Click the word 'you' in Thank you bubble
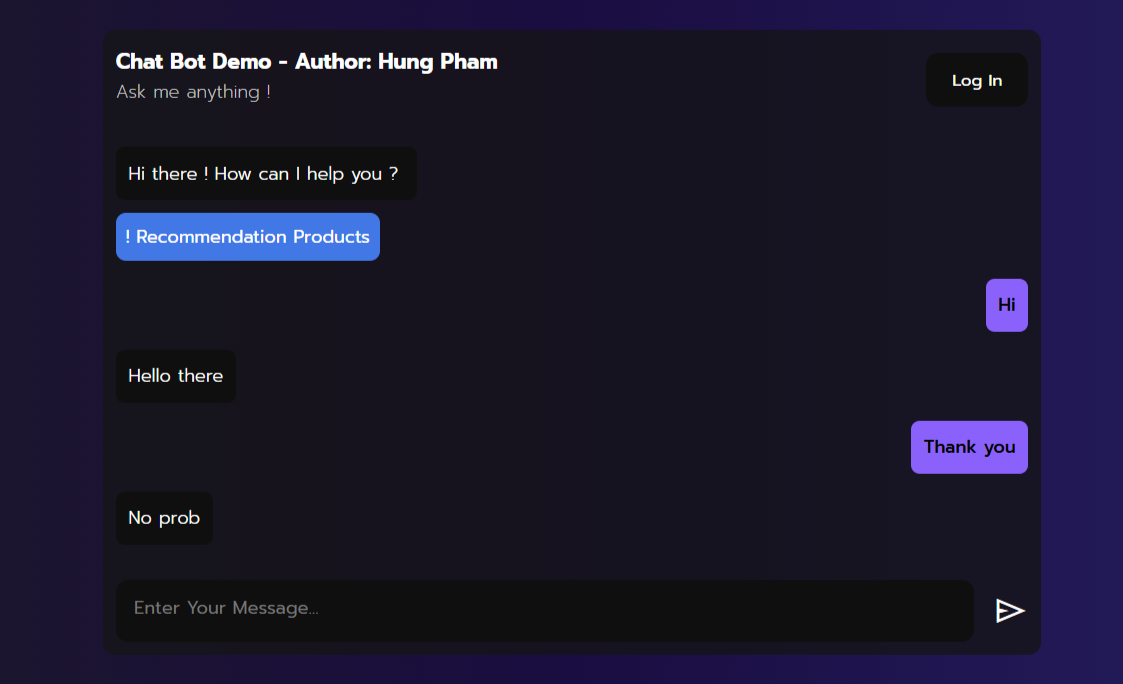Viewport: 1123px width, 684px height. [1000, 448]
